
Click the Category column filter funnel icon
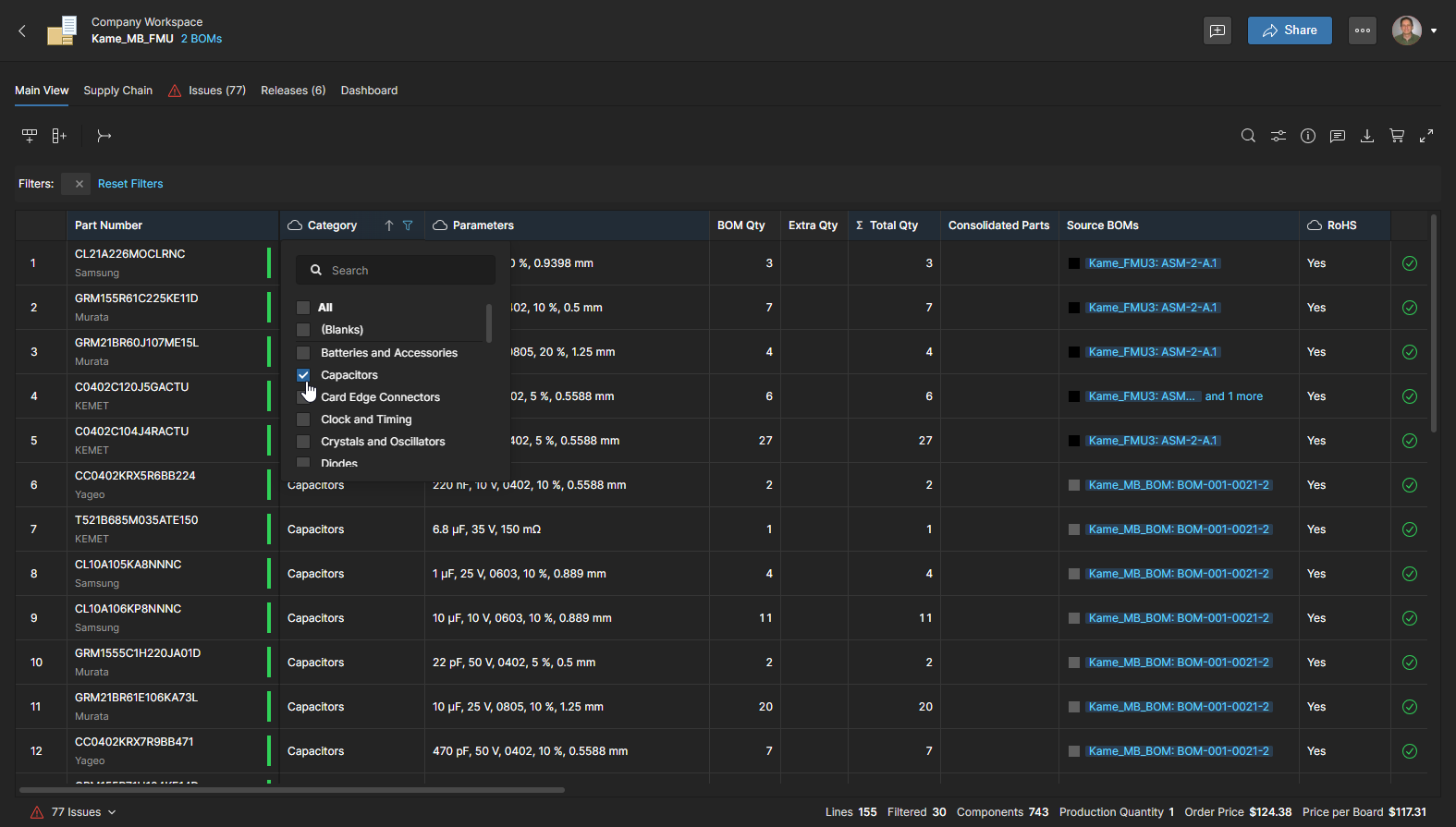408,225
